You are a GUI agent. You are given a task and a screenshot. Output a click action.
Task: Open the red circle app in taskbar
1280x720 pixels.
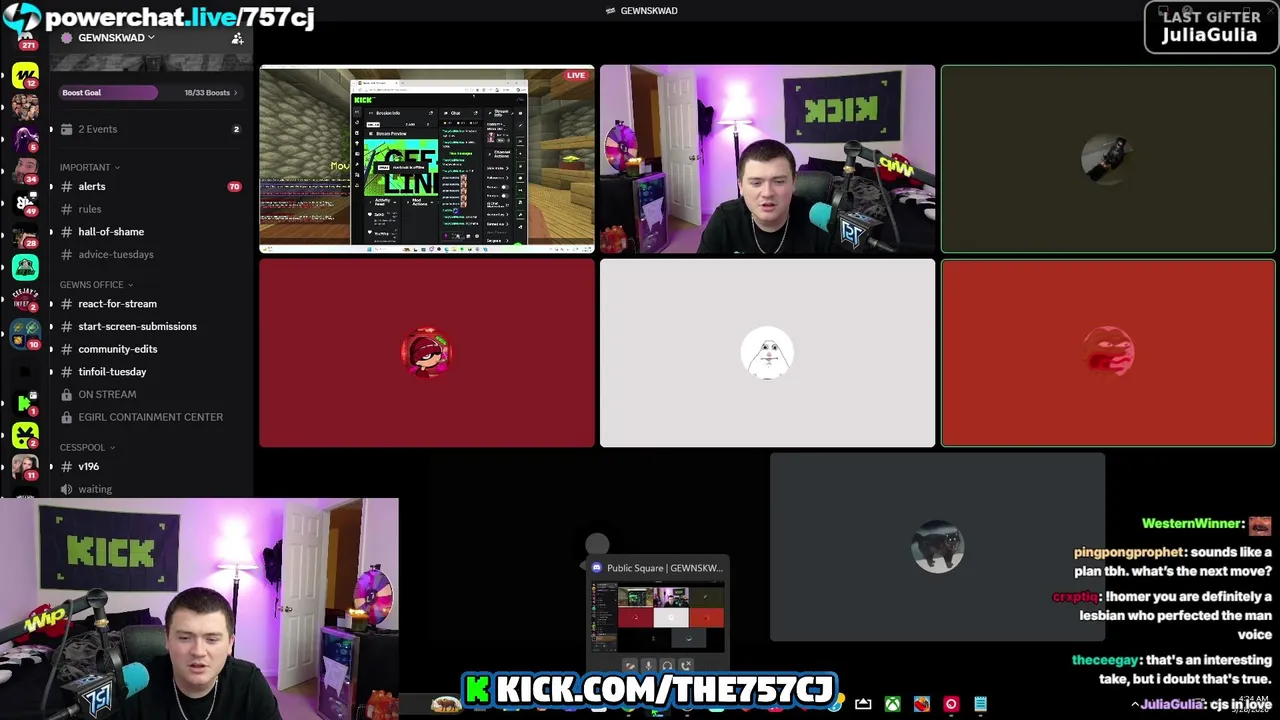click(x=951, y=704)
